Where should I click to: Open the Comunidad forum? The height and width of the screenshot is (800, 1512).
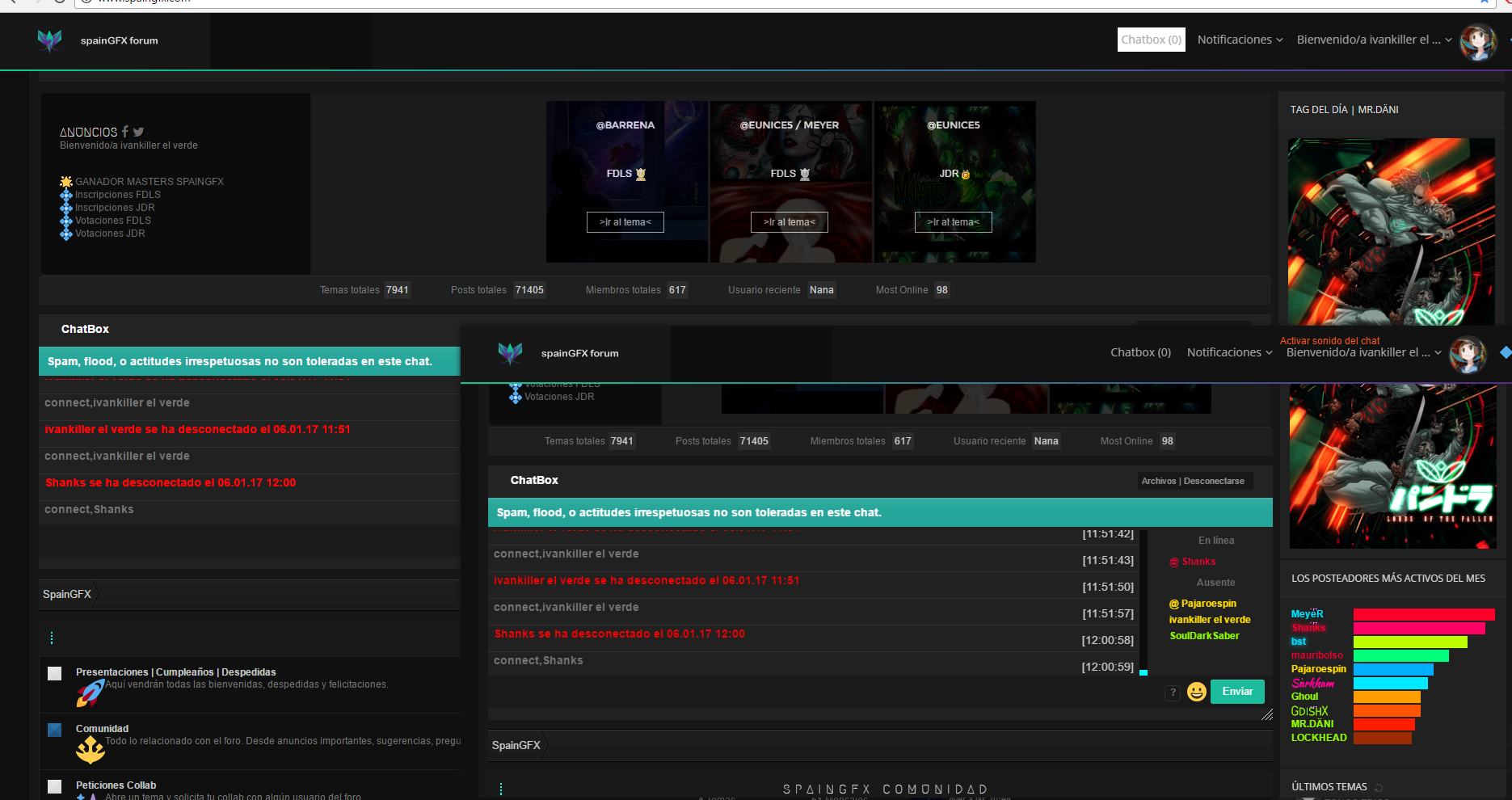point(102,729)
